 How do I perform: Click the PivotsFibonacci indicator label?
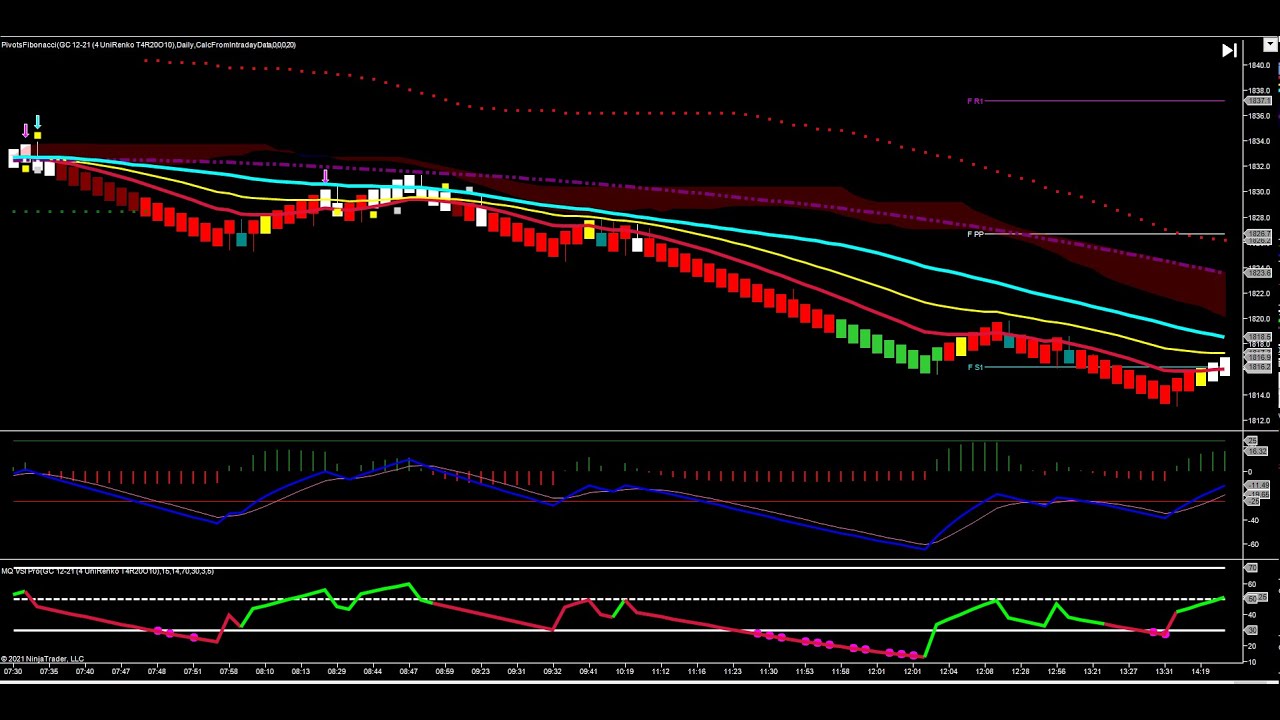pos(148,44)
